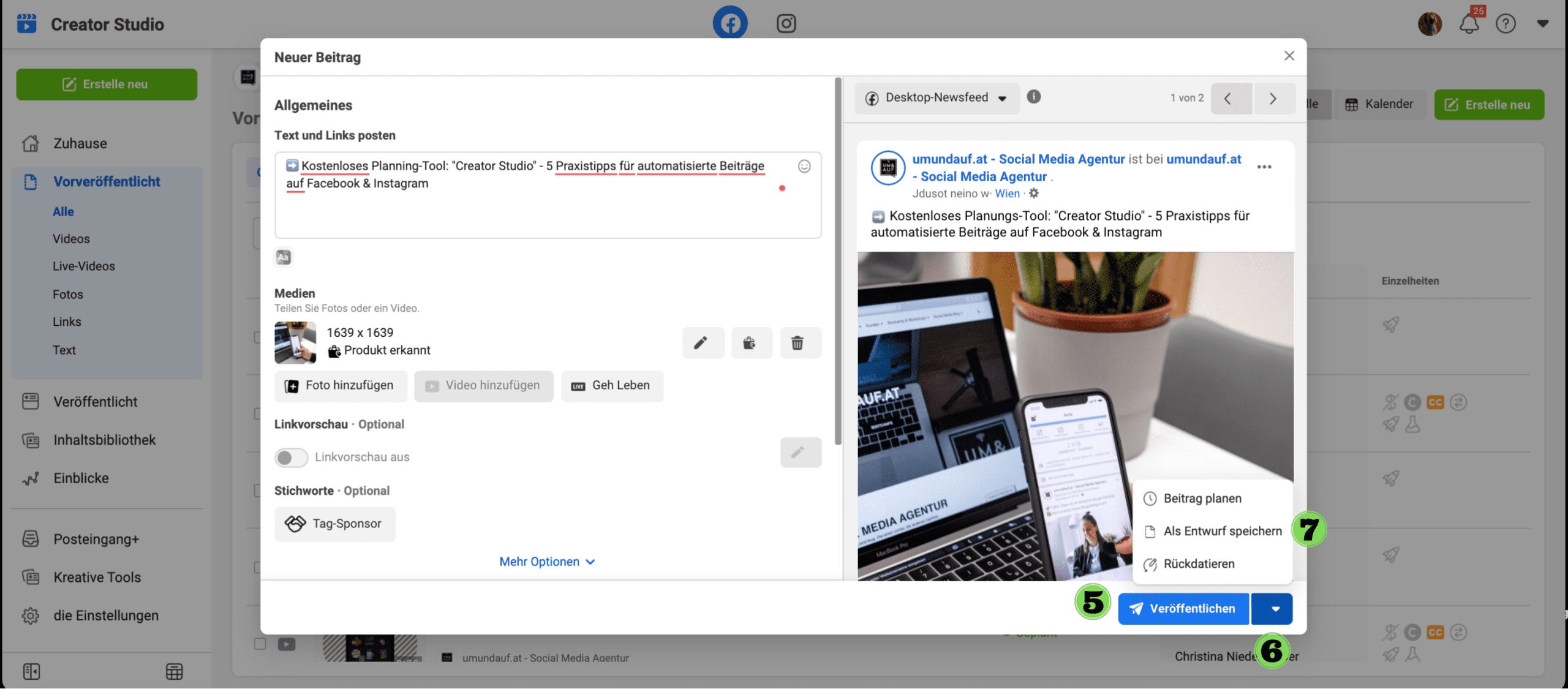The width and height of the screenshot is (1568, 689).
Task: Close the Neuer Beitrag dialog
Action: pyautogui.click(x=1289, y=56)
